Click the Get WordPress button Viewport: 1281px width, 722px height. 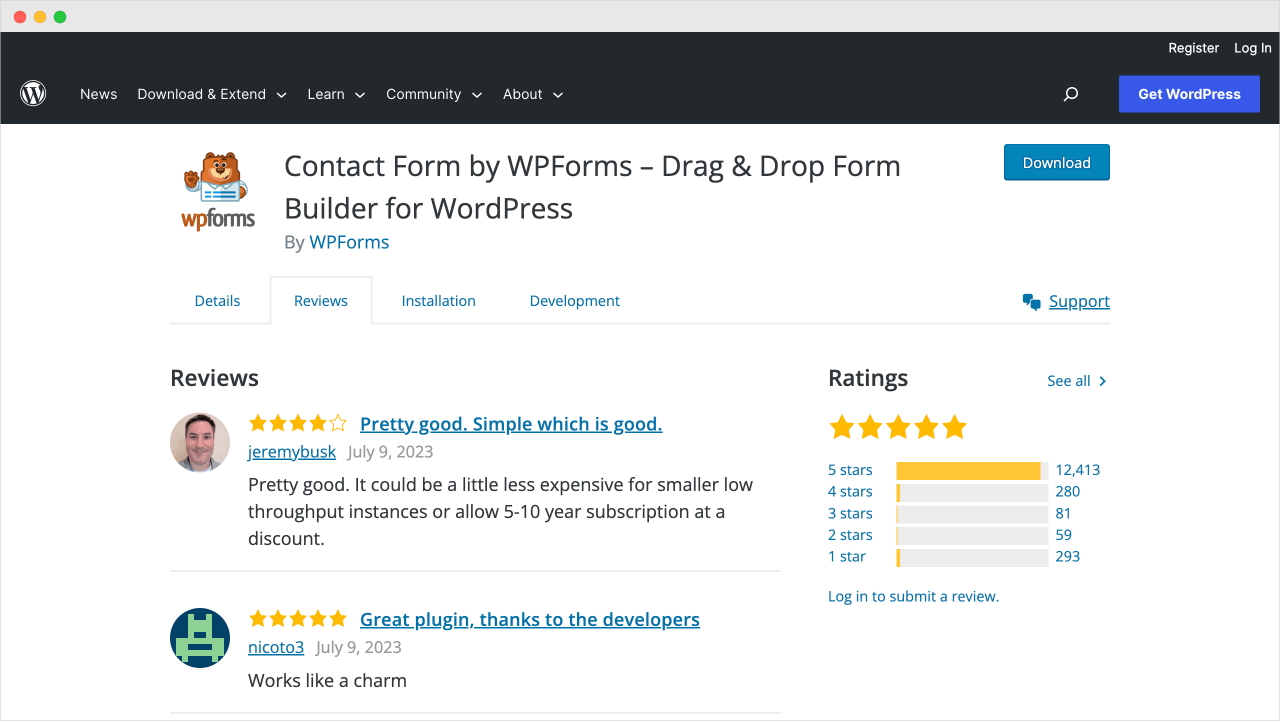pyautogui.click(x=1189, y=94)
